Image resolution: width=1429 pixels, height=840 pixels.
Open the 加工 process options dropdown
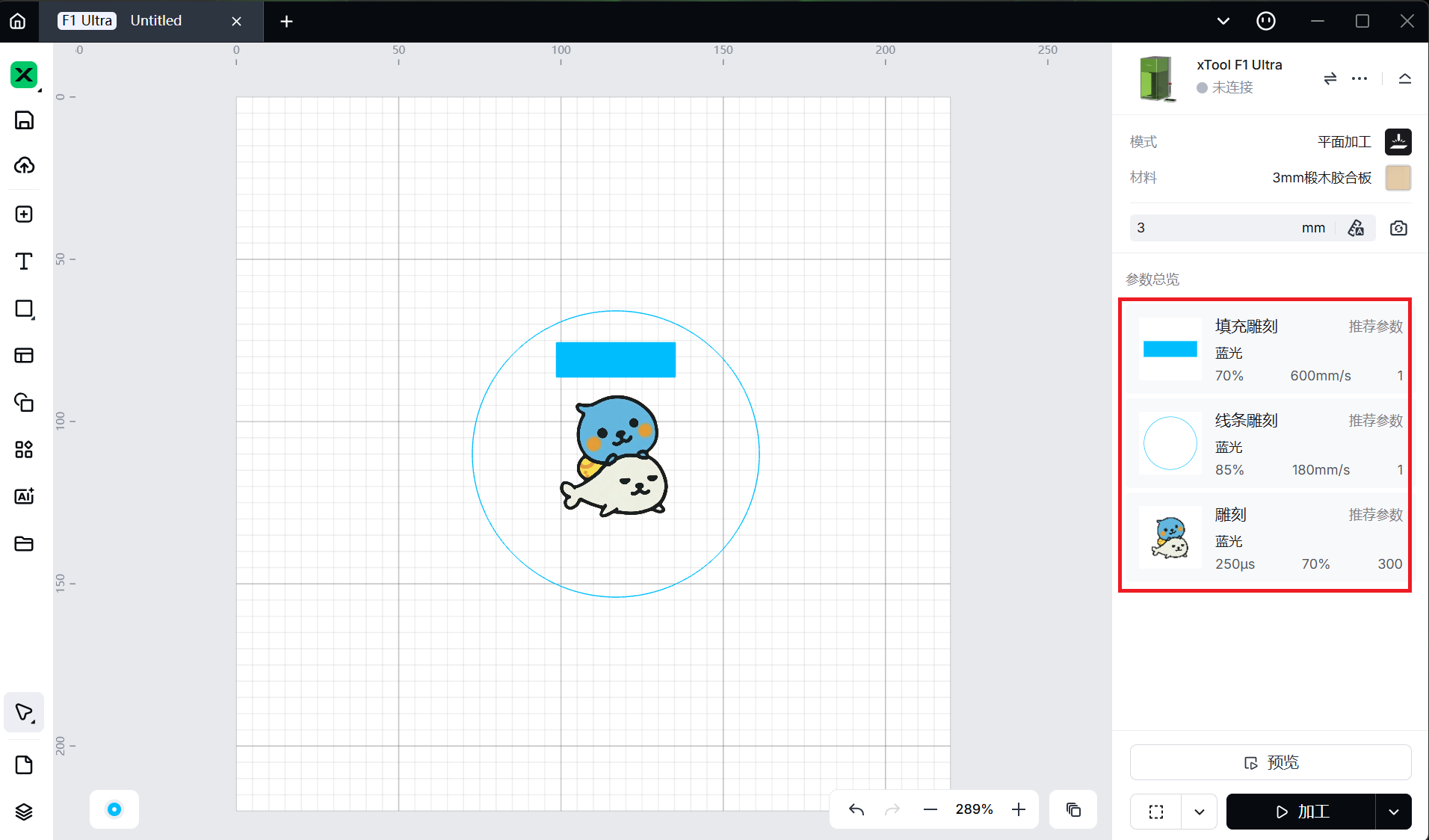[x=1394, y=812]
